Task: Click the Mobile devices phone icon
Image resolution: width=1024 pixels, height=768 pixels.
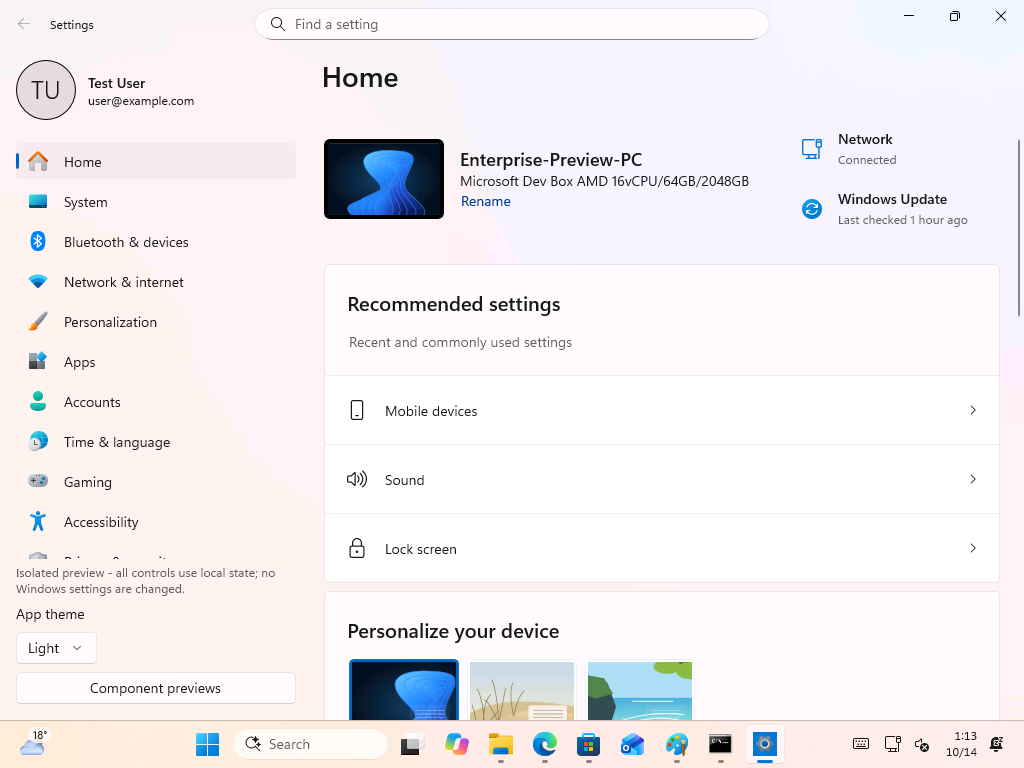Action: 357,410
